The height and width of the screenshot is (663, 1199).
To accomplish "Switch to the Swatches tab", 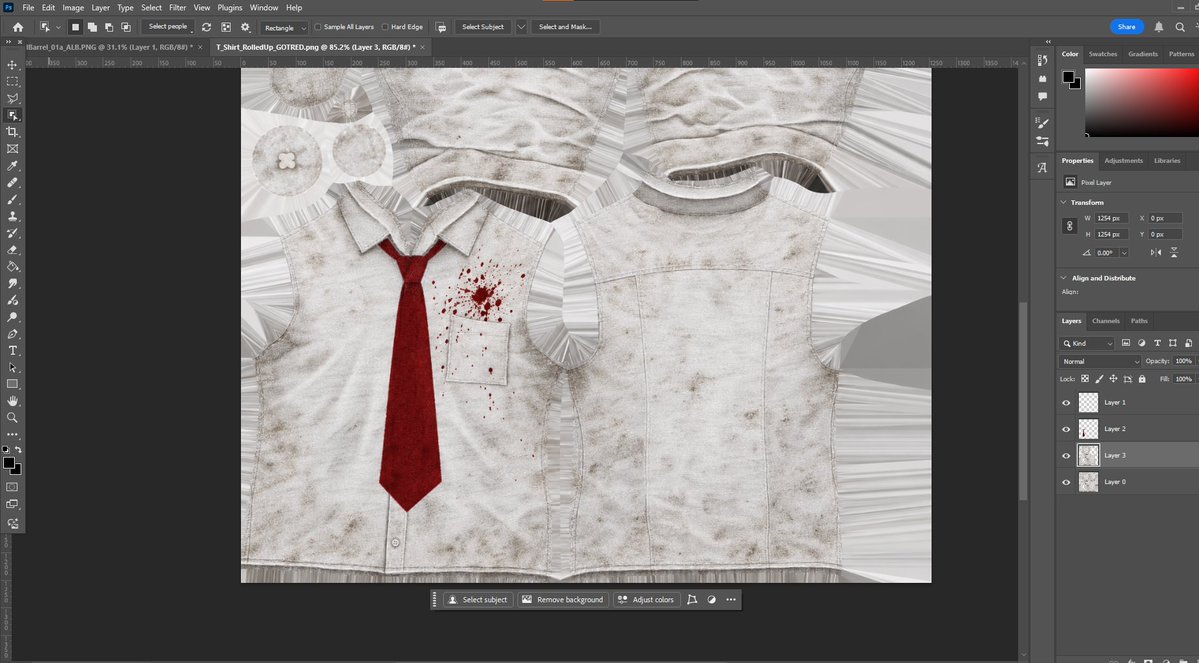I will tap(1103, 54).
